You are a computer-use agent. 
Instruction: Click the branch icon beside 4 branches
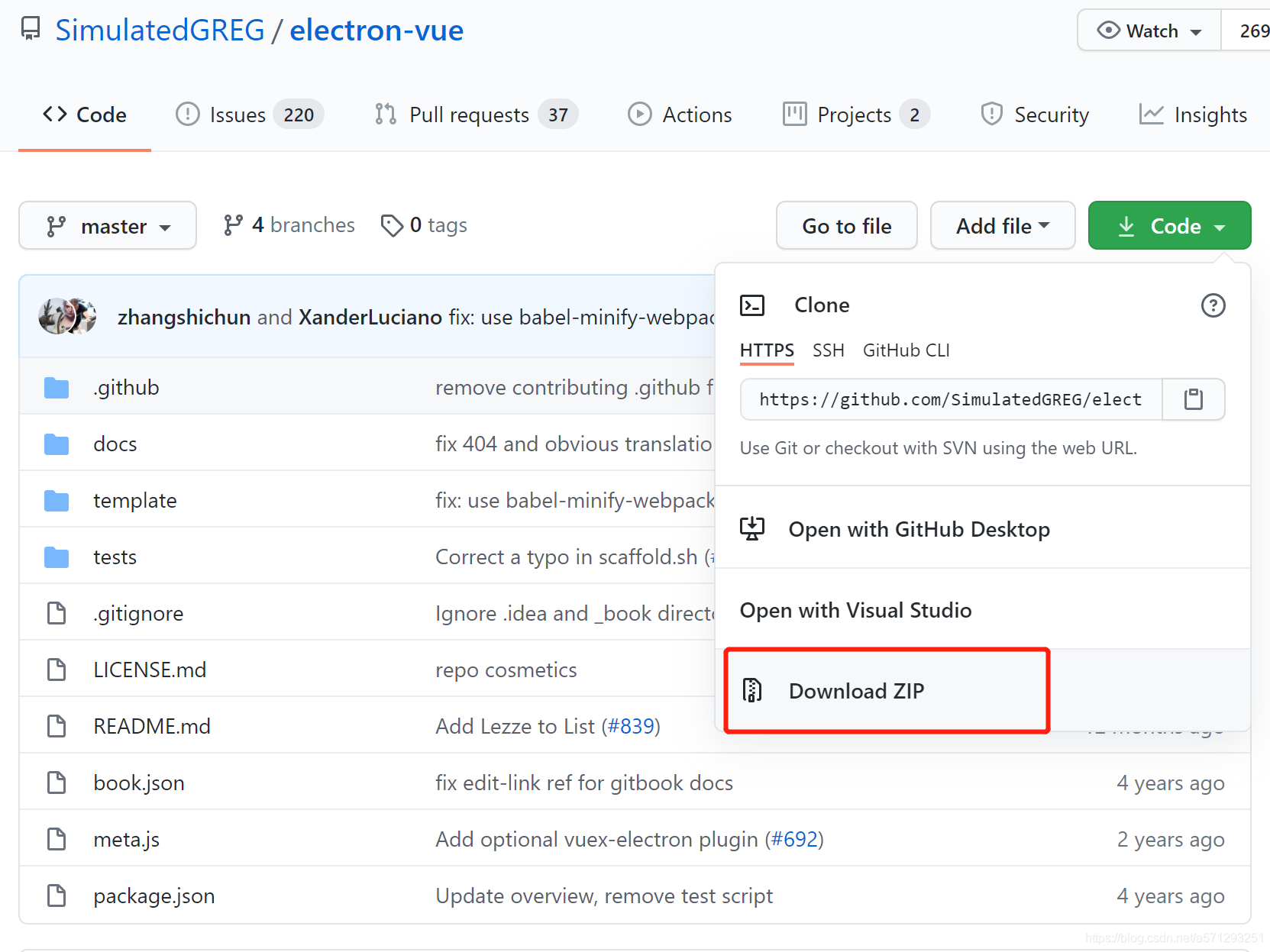(233, 225)
